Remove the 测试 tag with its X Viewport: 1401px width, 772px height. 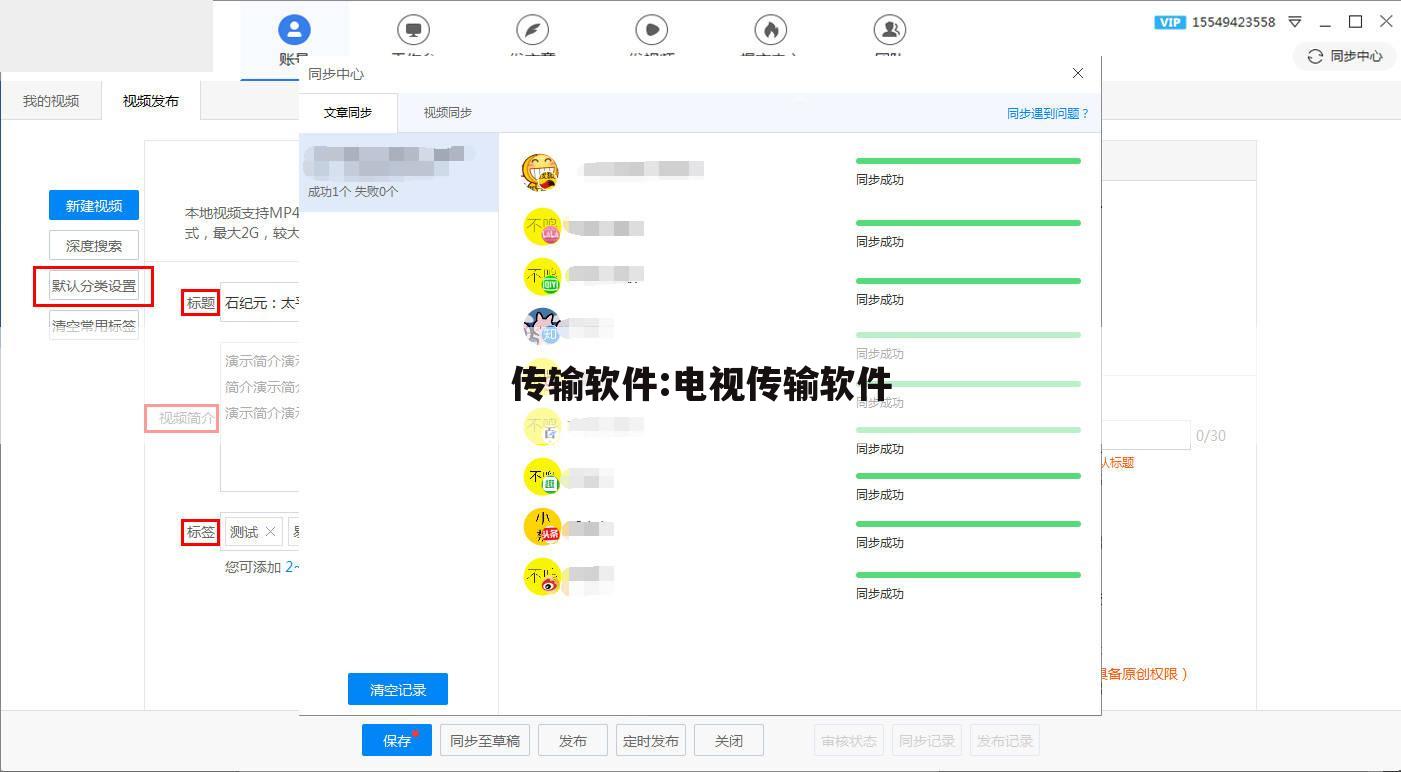click(x=270, y=532)
